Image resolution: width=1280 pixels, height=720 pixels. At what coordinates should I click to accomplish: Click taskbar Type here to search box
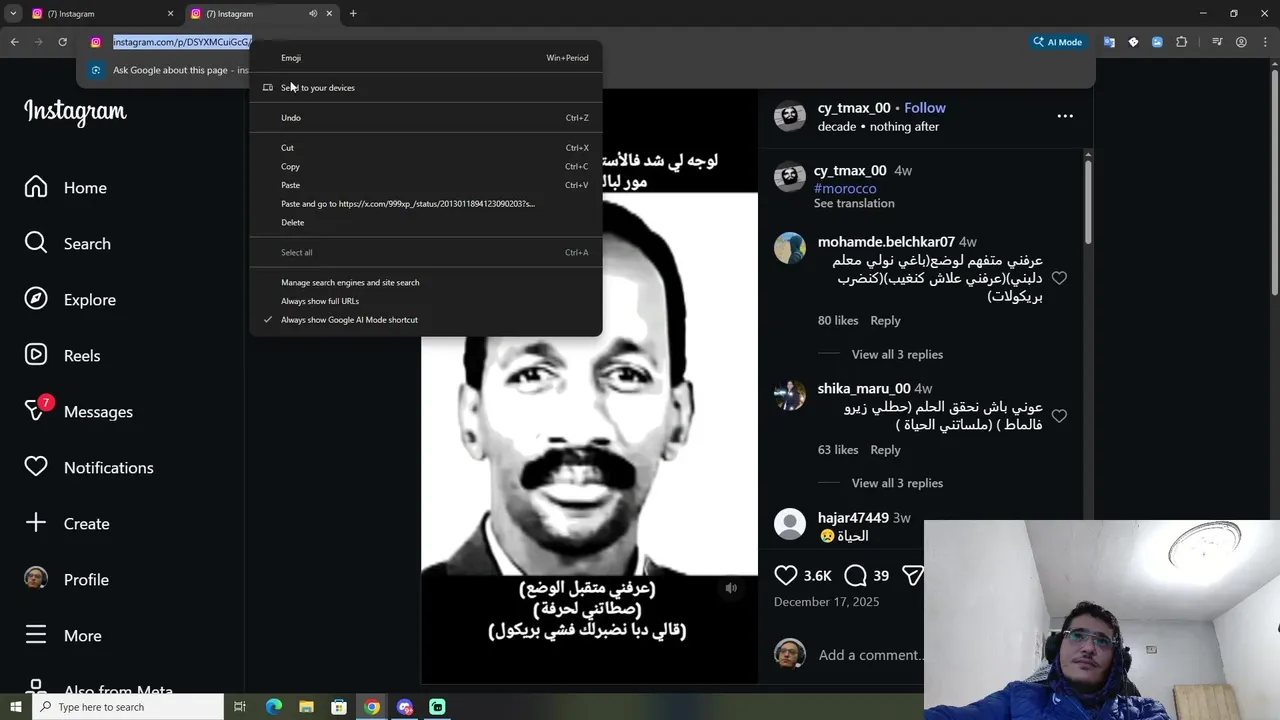(128, 707)
